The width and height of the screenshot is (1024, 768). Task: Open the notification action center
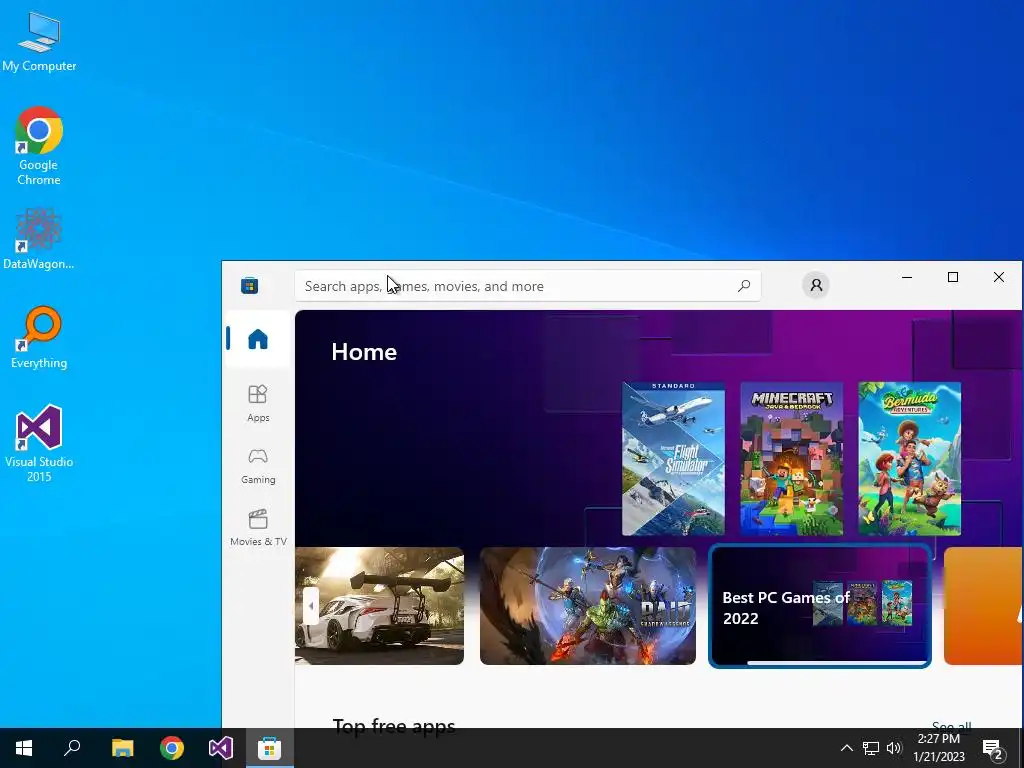point(993,750)
